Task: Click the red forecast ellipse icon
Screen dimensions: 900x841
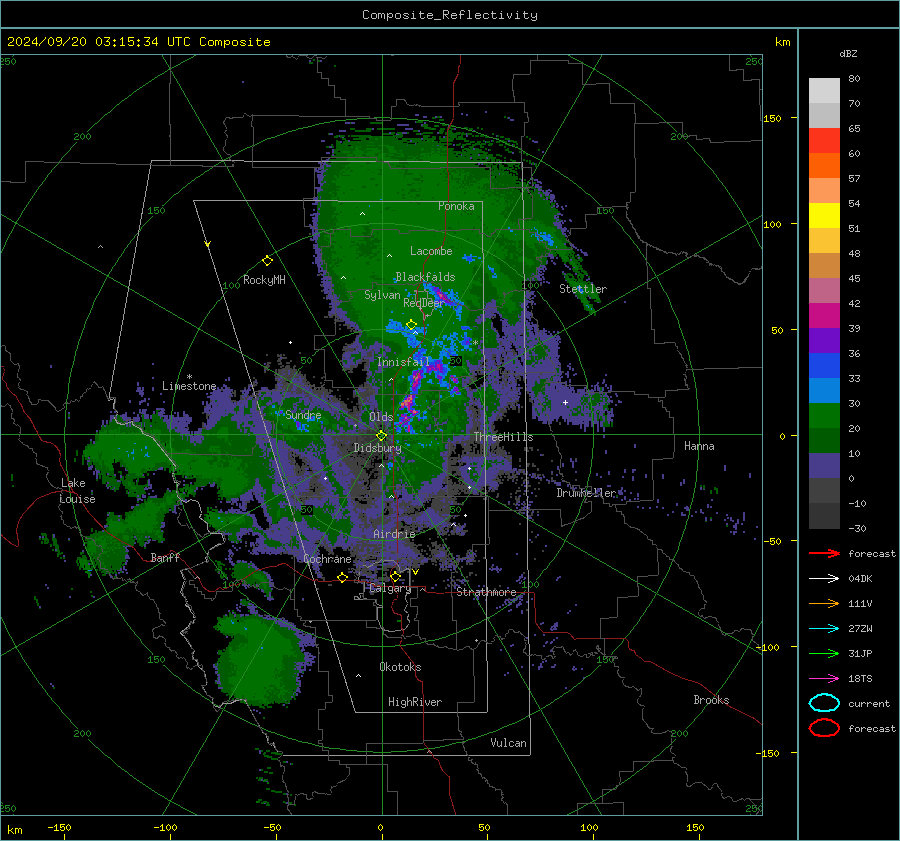Action: click(824, 728)
